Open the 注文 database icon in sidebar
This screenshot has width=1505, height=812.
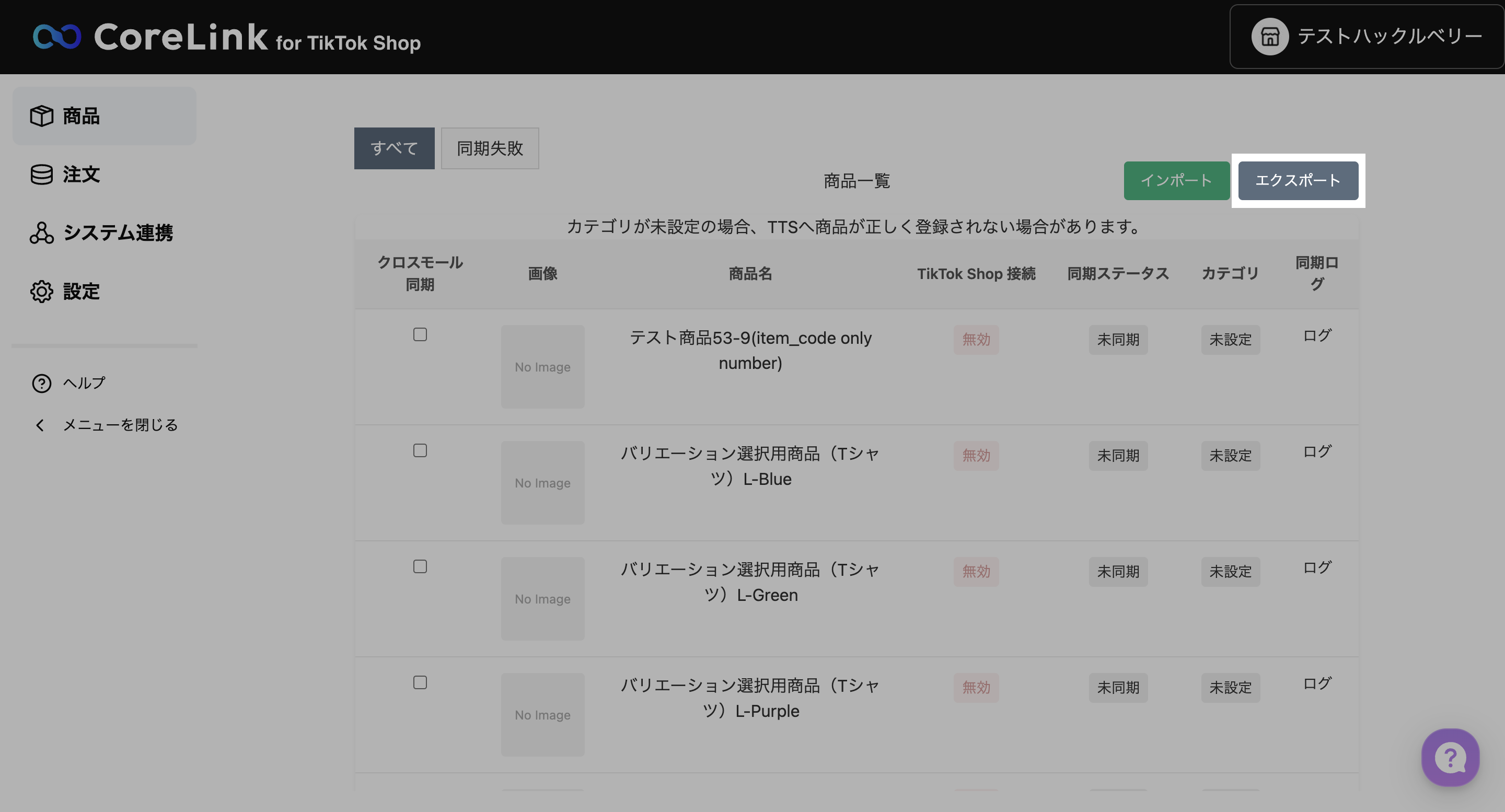41,174
